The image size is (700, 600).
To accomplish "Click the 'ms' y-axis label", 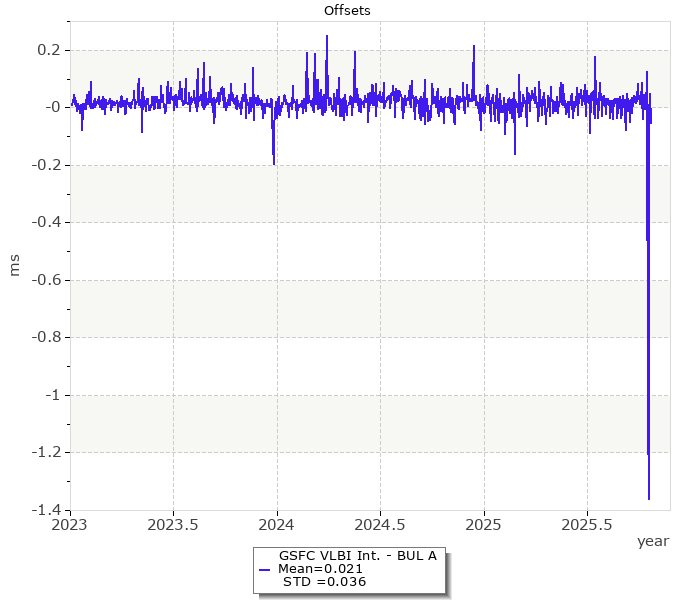I will 14,265.
